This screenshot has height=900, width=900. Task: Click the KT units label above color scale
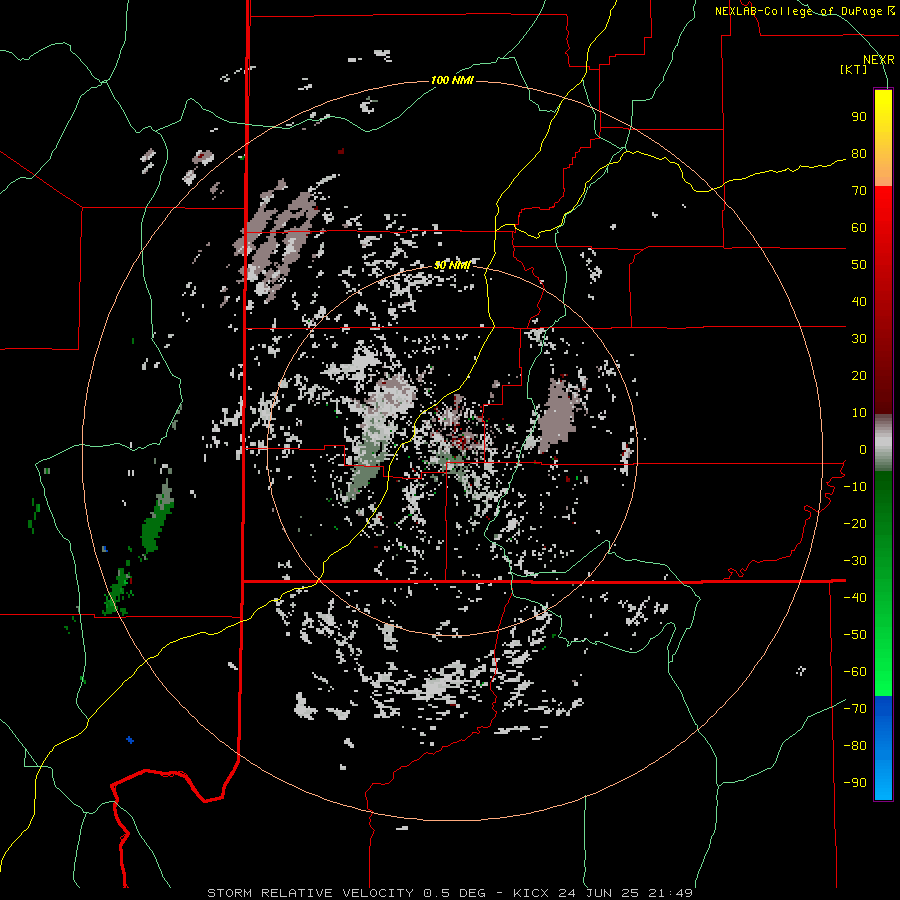pyautogui.click(x=854, y=69)
